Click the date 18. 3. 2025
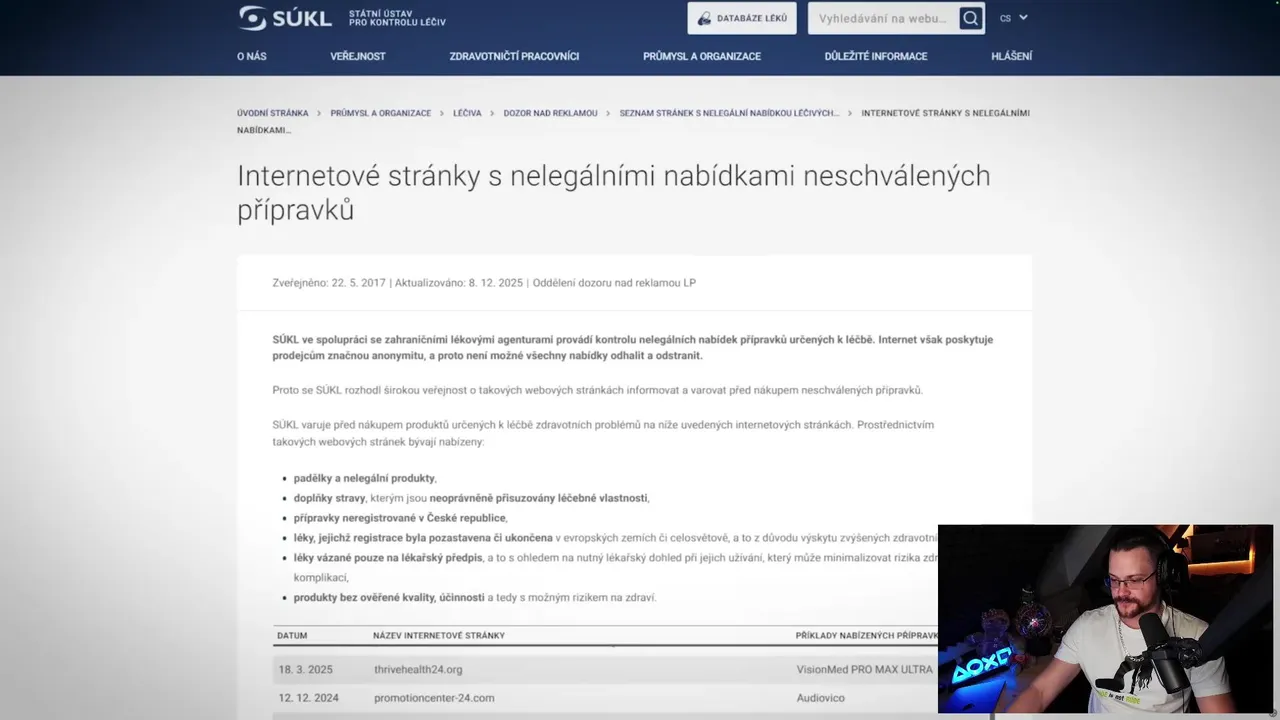 pyautogui.click(x=306, y=669)
